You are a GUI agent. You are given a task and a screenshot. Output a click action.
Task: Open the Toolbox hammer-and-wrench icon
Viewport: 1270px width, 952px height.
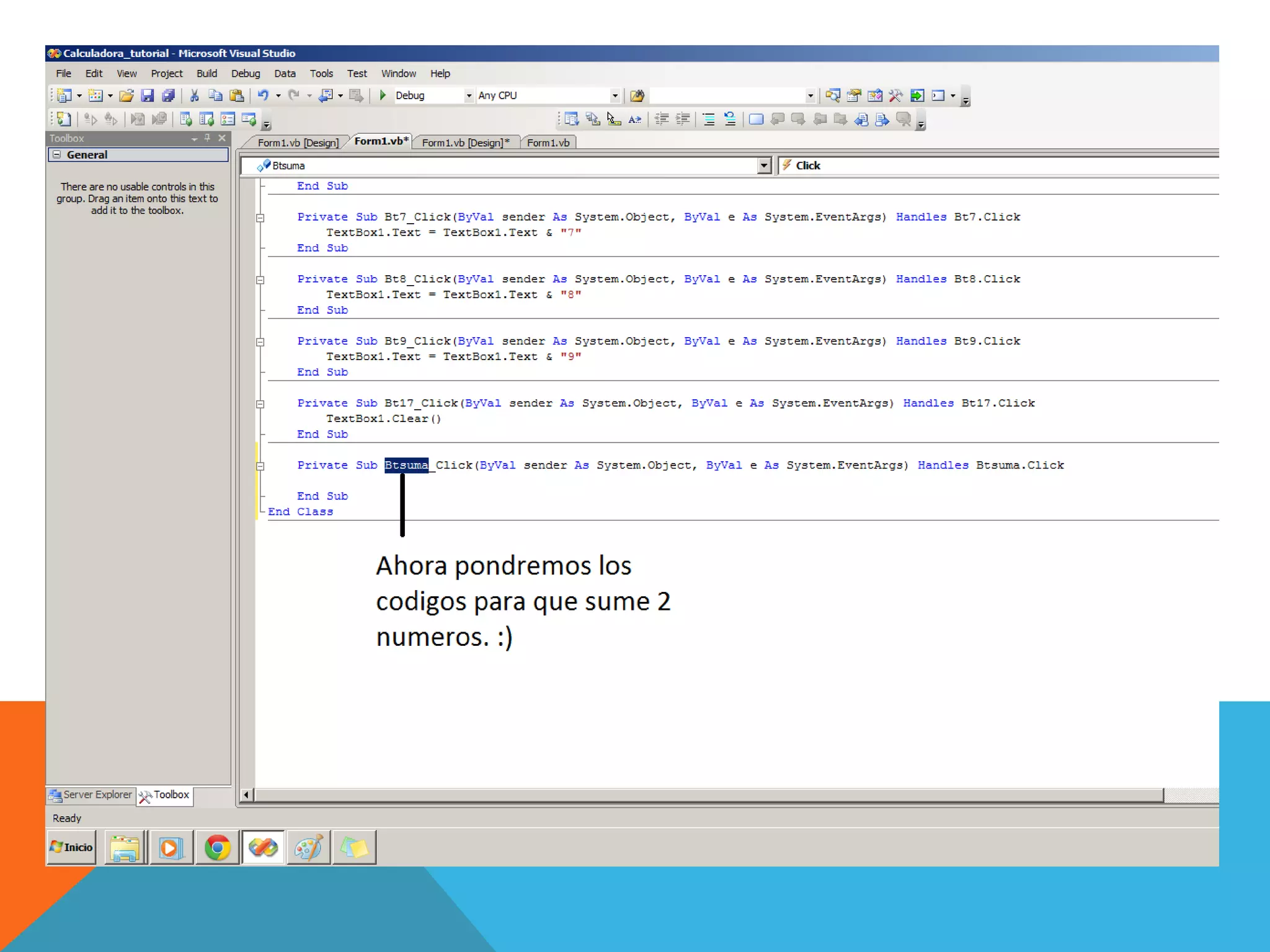895,95
